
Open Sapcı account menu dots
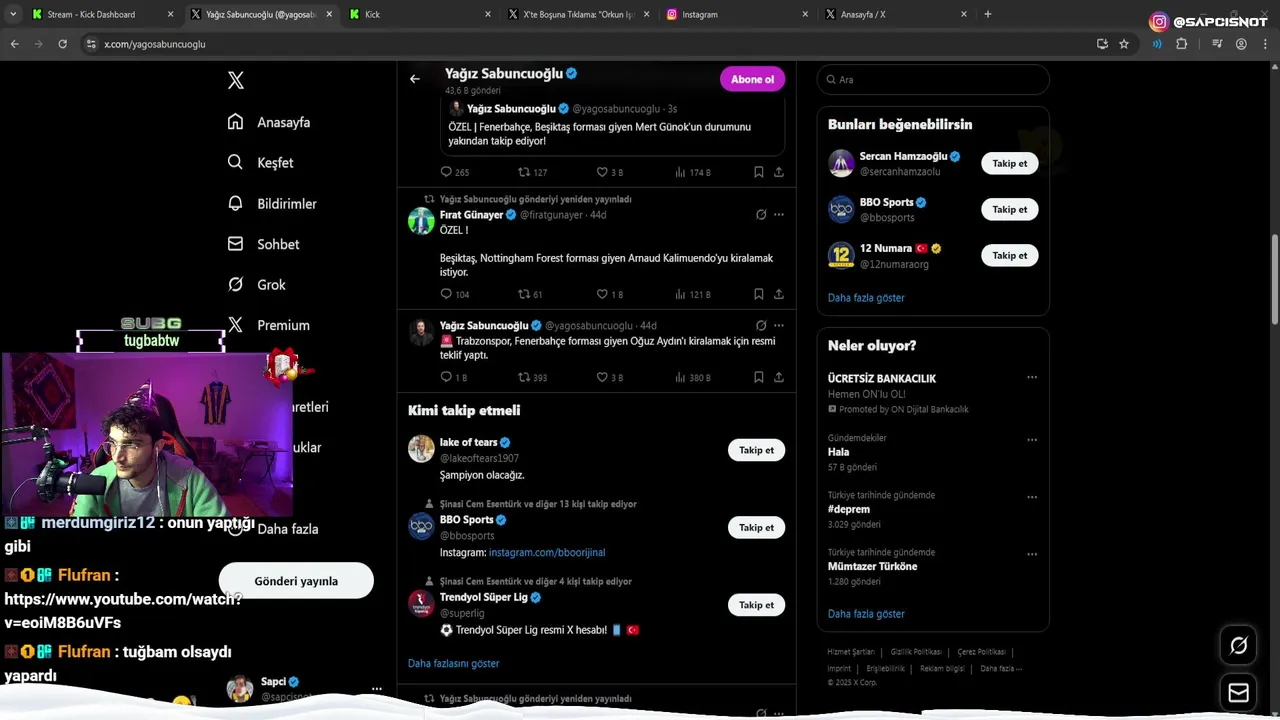[377, 689]
